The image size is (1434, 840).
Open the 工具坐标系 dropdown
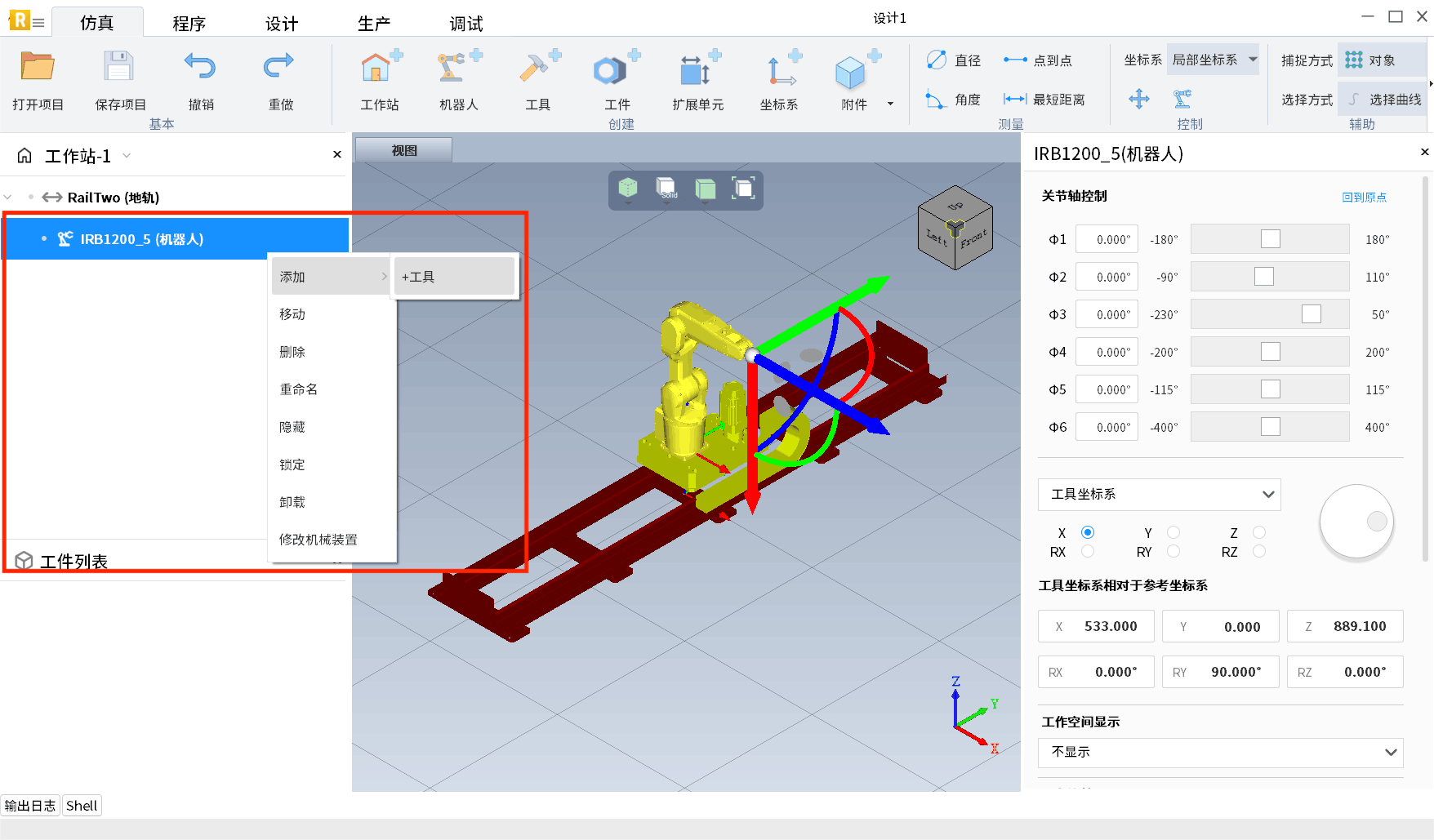coord(1159,495)
